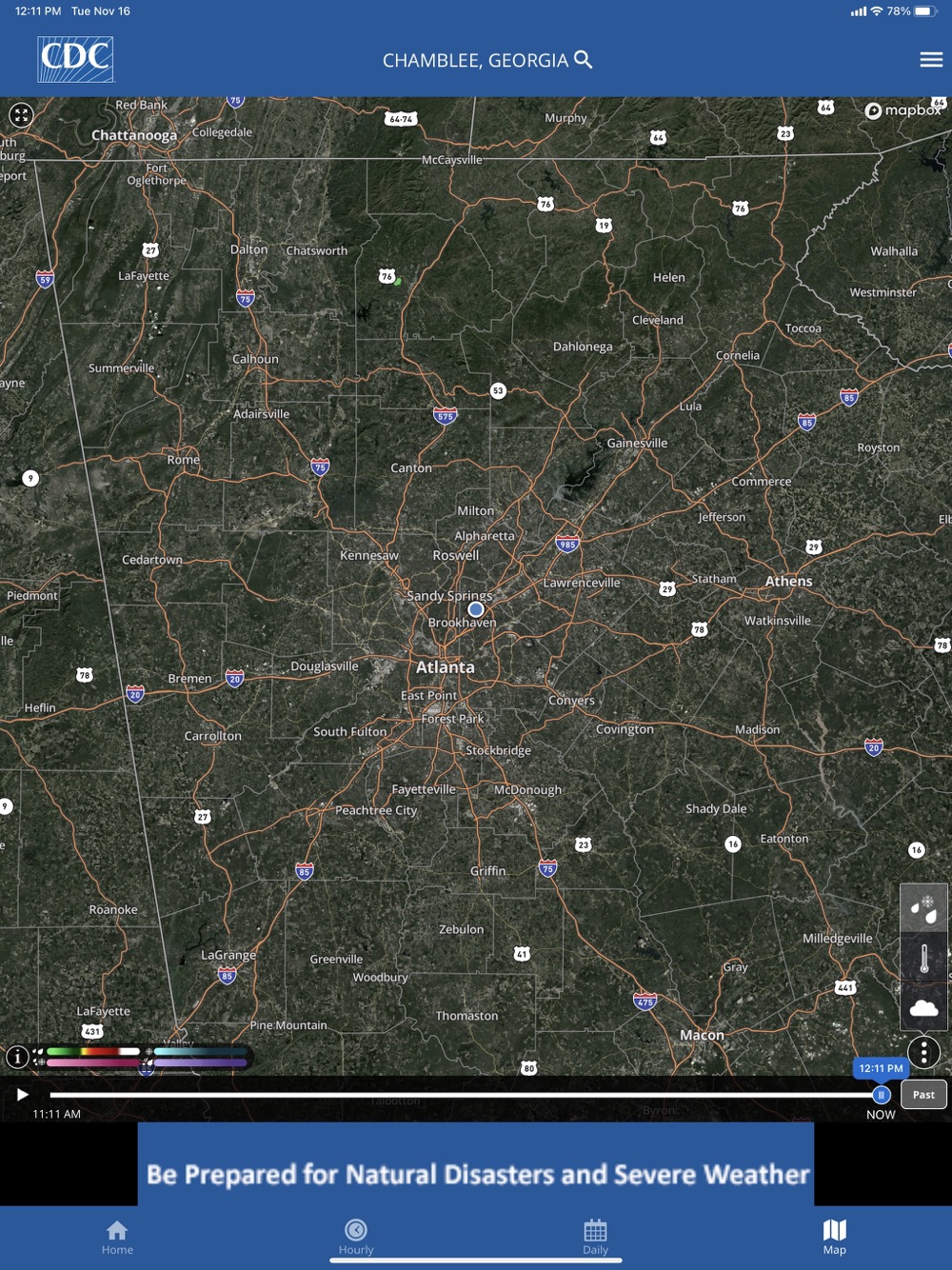Select the Map tab

[835, 1238]
